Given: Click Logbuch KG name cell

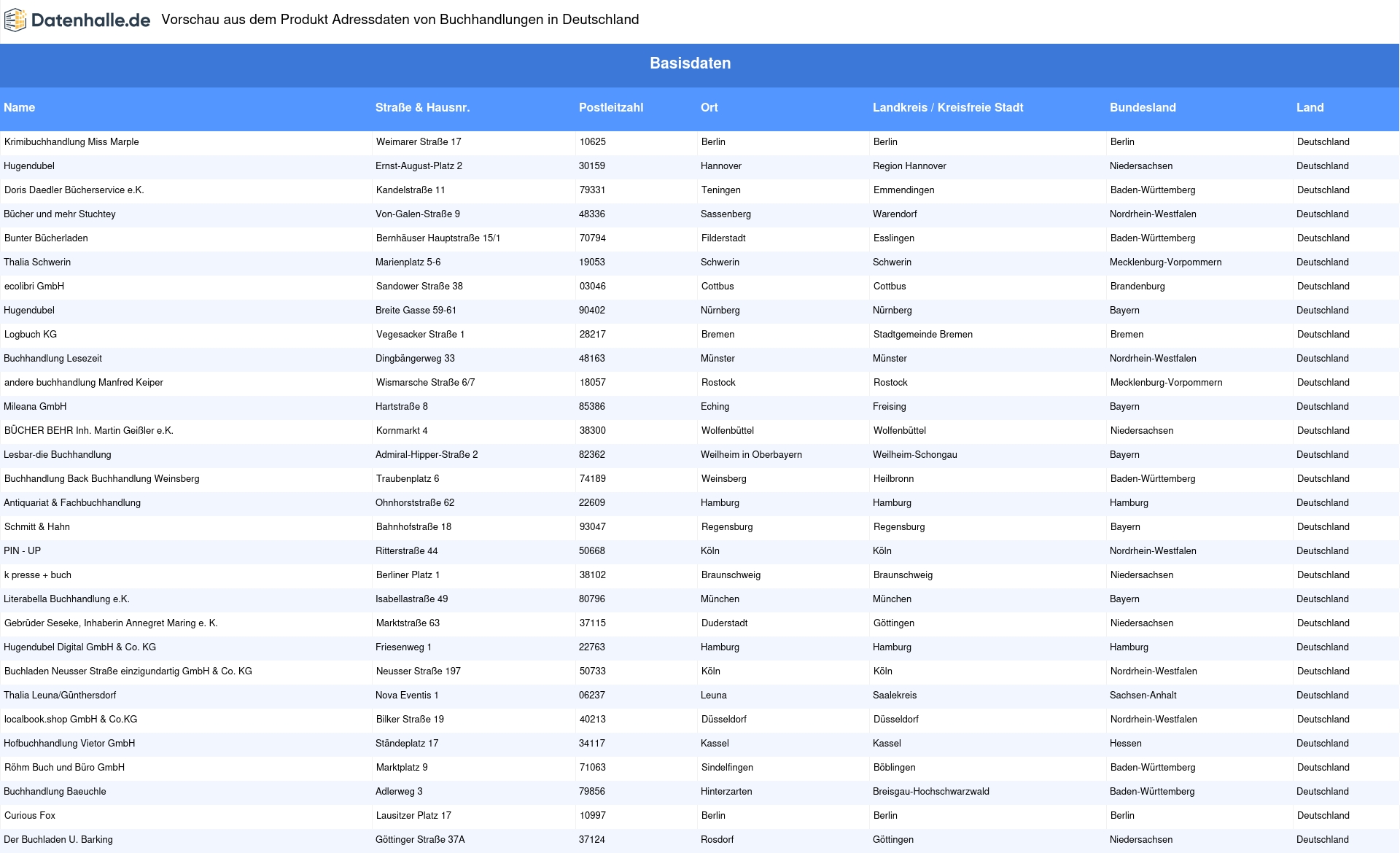Looking at the screenshot, I should (31, 335).
